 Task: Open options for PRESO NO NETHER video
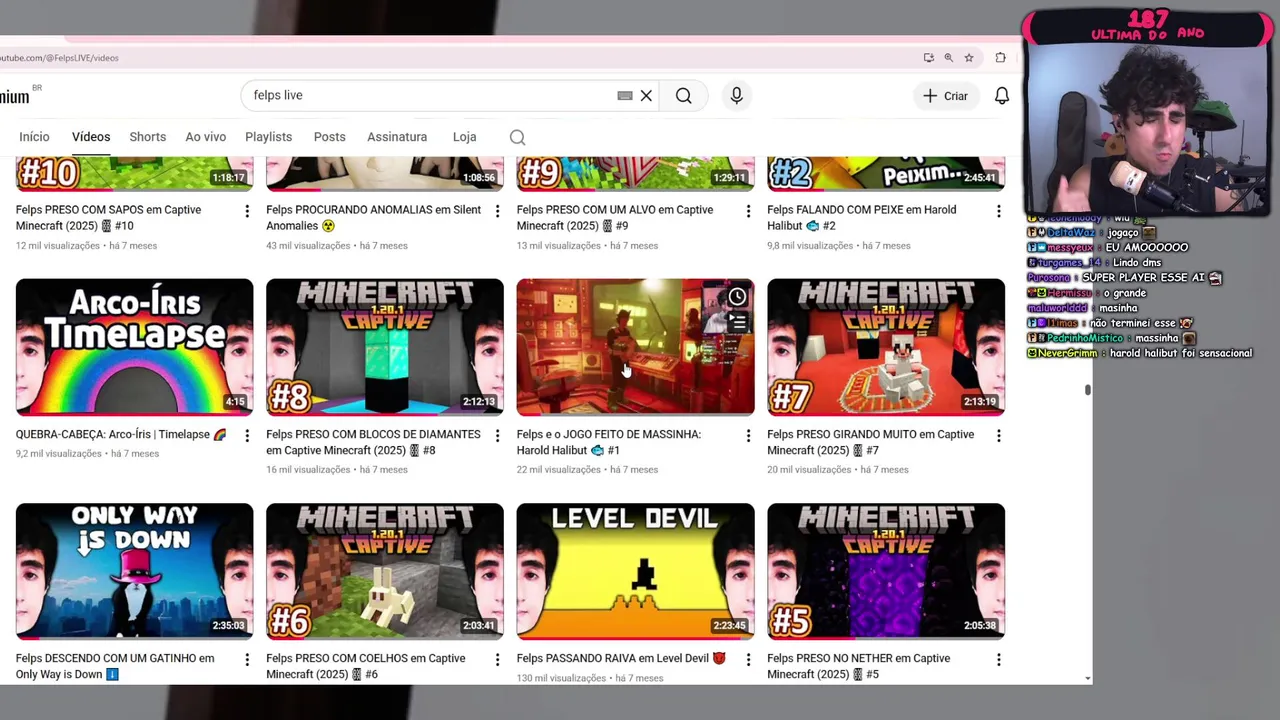(998, 660)
